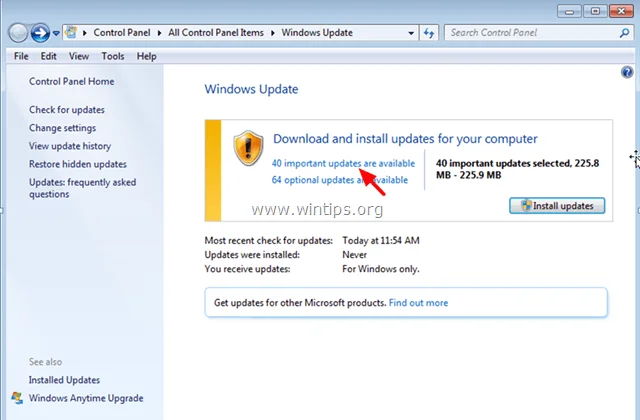Expand breadcrumb arrow after Control Panel
The image size is (640, 420).
pos(163,33)
